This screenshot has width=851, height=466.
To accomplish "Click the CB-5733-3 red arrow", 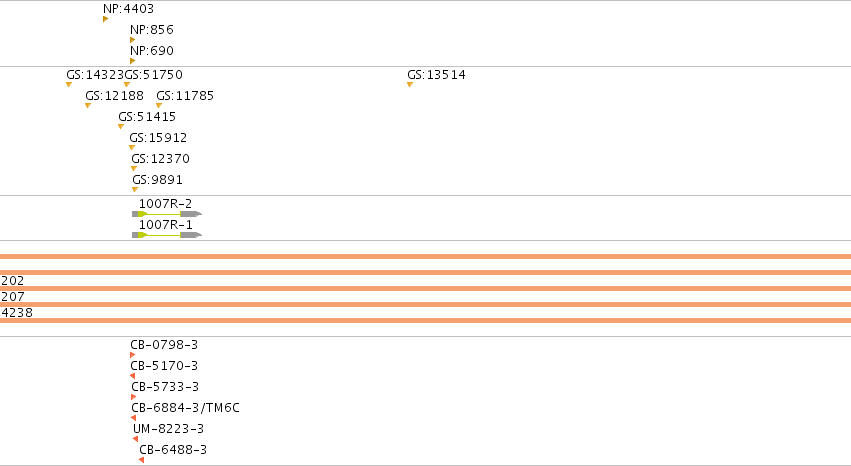I will click(134, 397).
